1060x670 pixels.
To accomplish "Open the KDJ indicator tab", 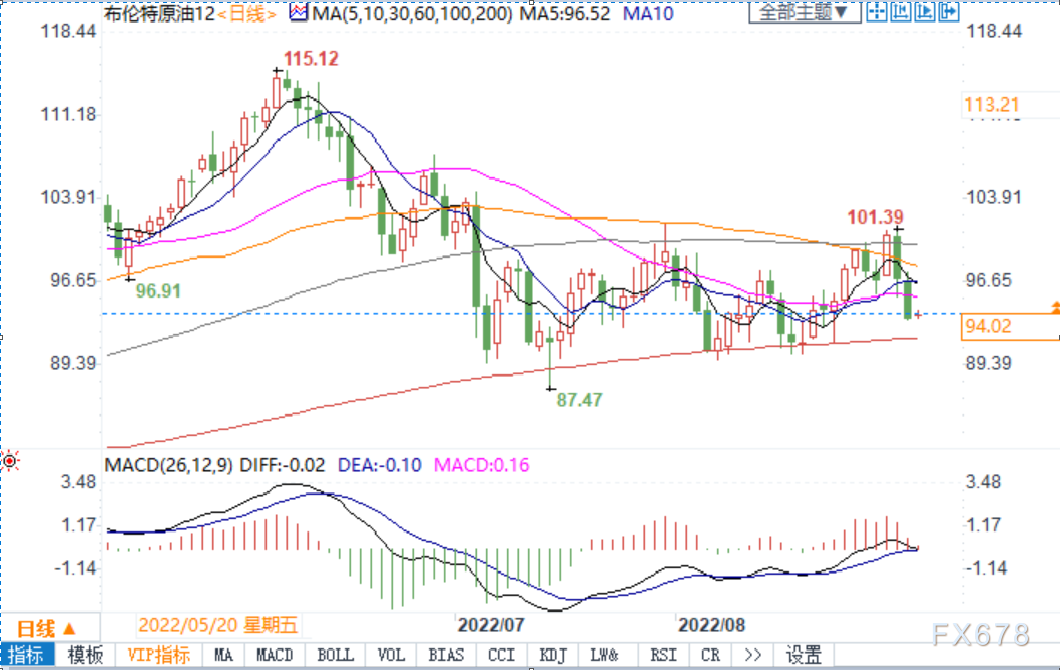I will pyautogui.click(x=553, y=654).
